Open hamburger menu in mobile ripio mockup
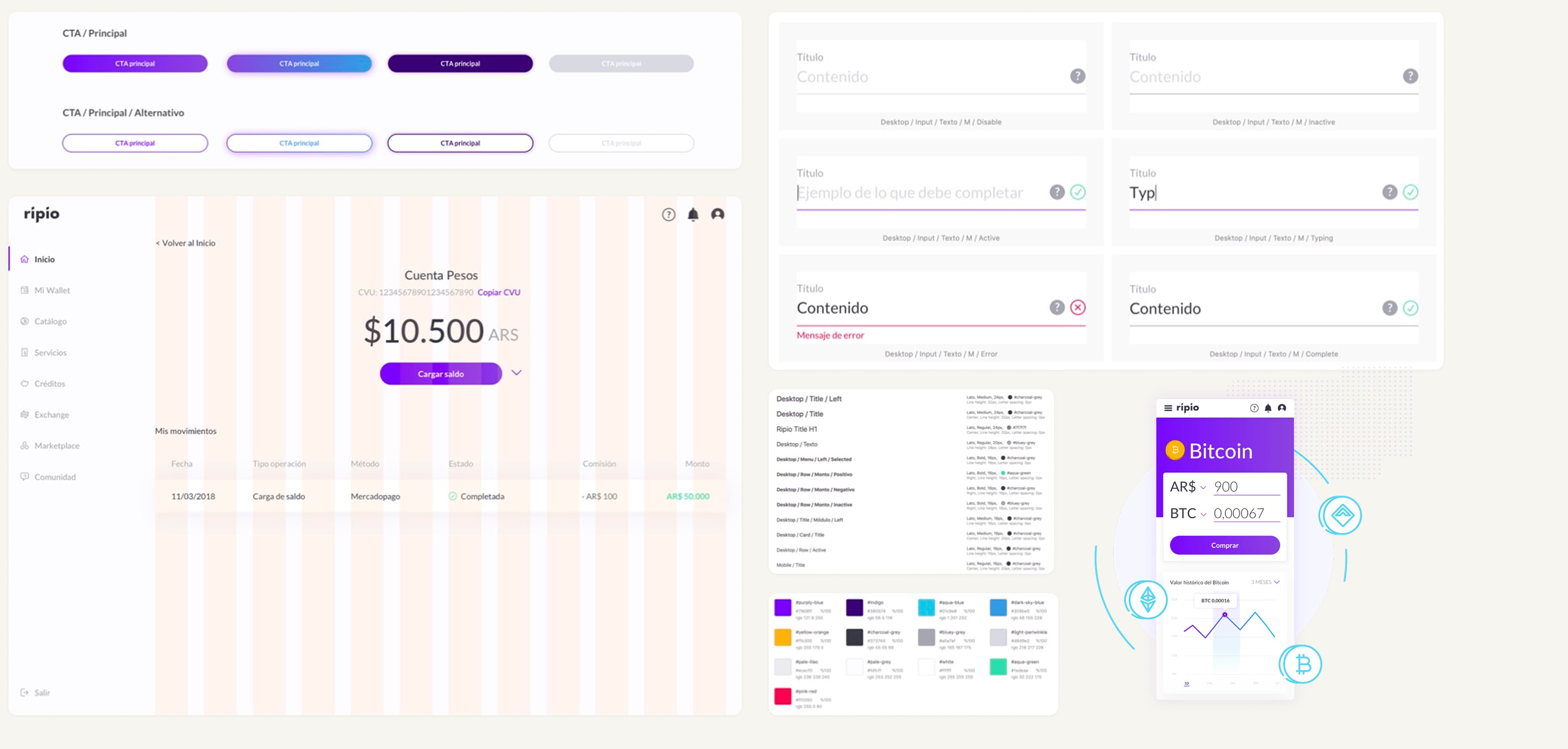This screenshot has width=1568, height=749. [1168, 408]
